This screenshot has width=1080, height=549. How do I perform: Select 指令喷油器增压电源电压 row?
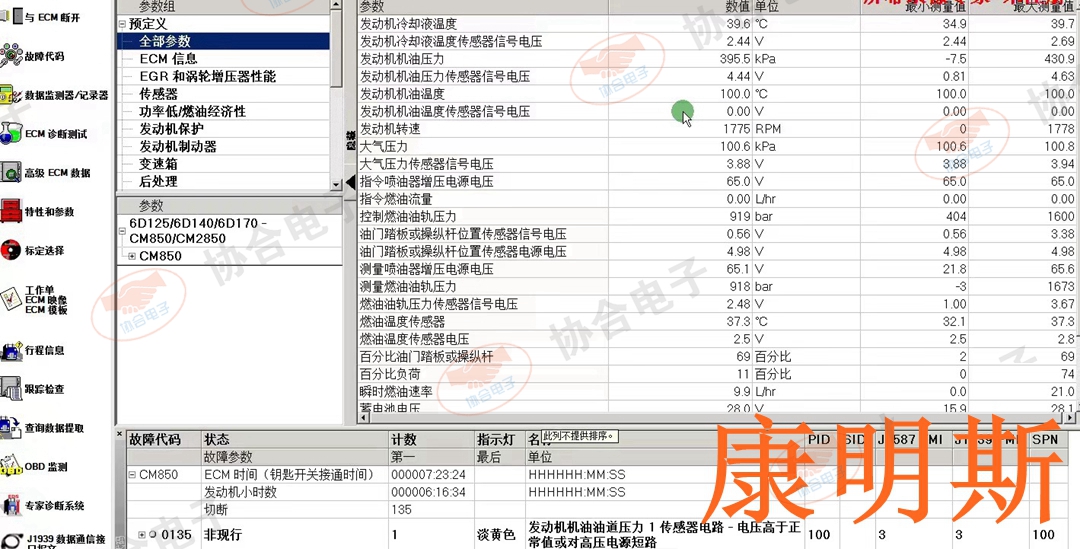716,182
